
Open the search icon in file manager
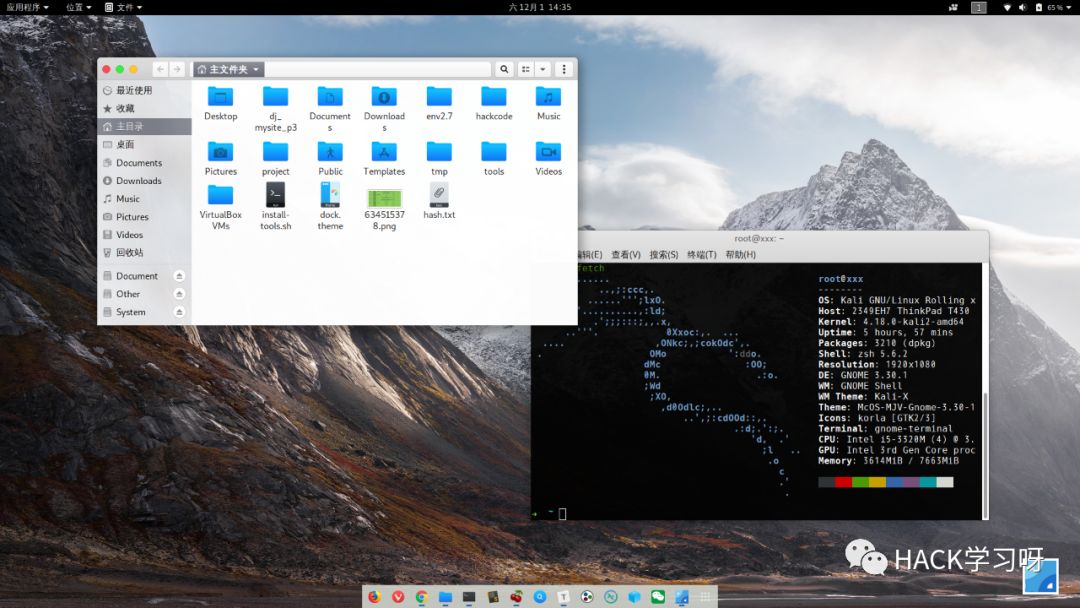(504, 69)
